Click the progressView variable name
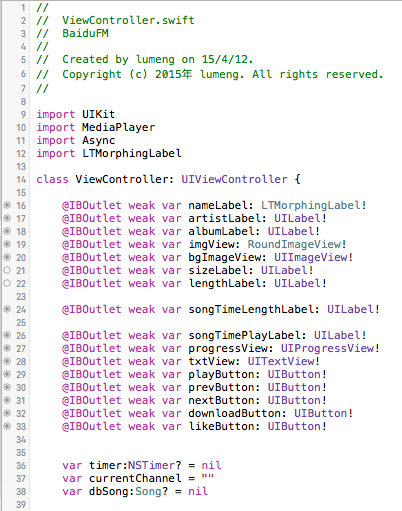 [x=228, y=348]
